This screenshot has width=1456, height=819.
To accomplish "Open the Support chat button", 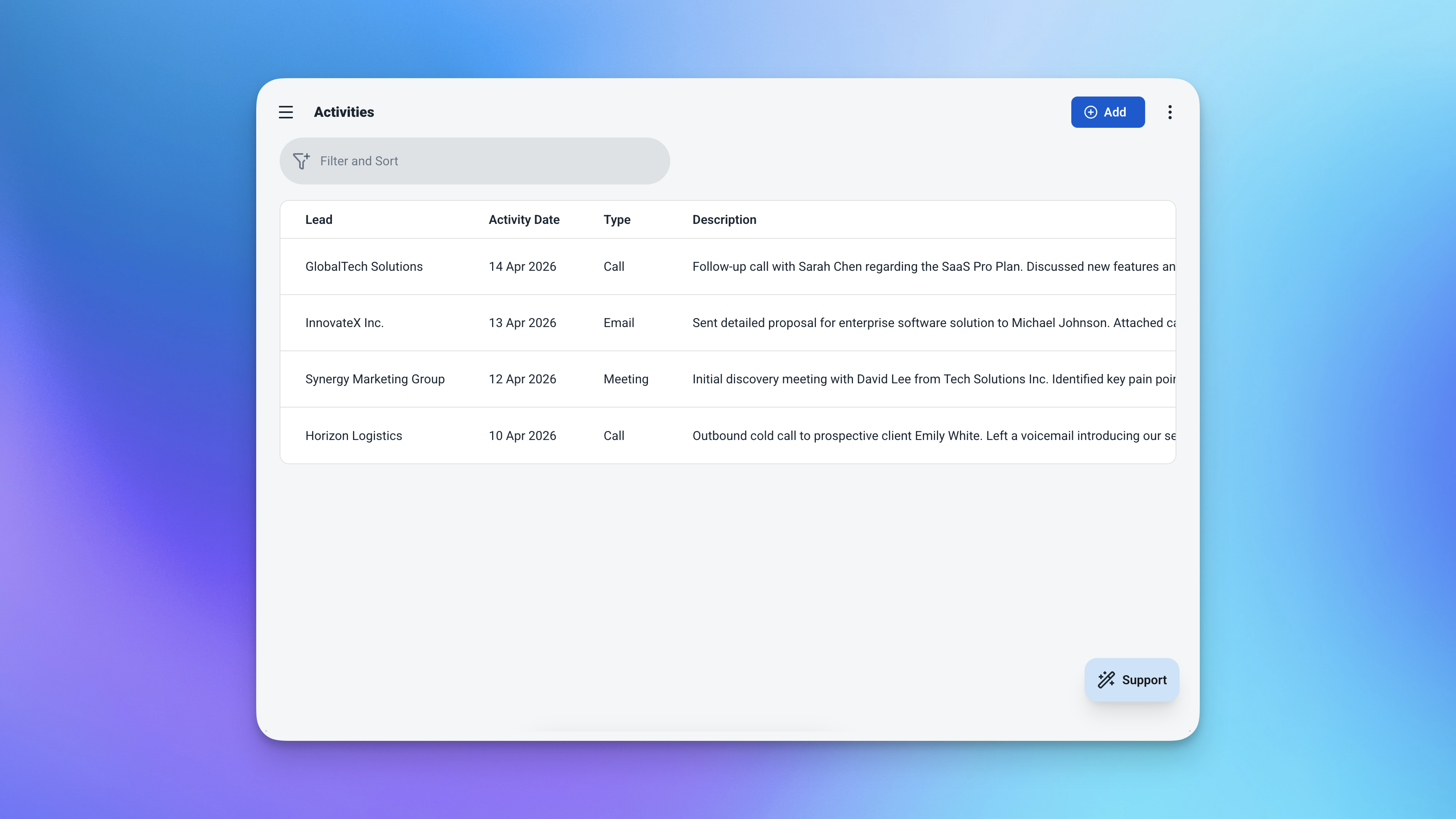I will (x=1131, y=680).
